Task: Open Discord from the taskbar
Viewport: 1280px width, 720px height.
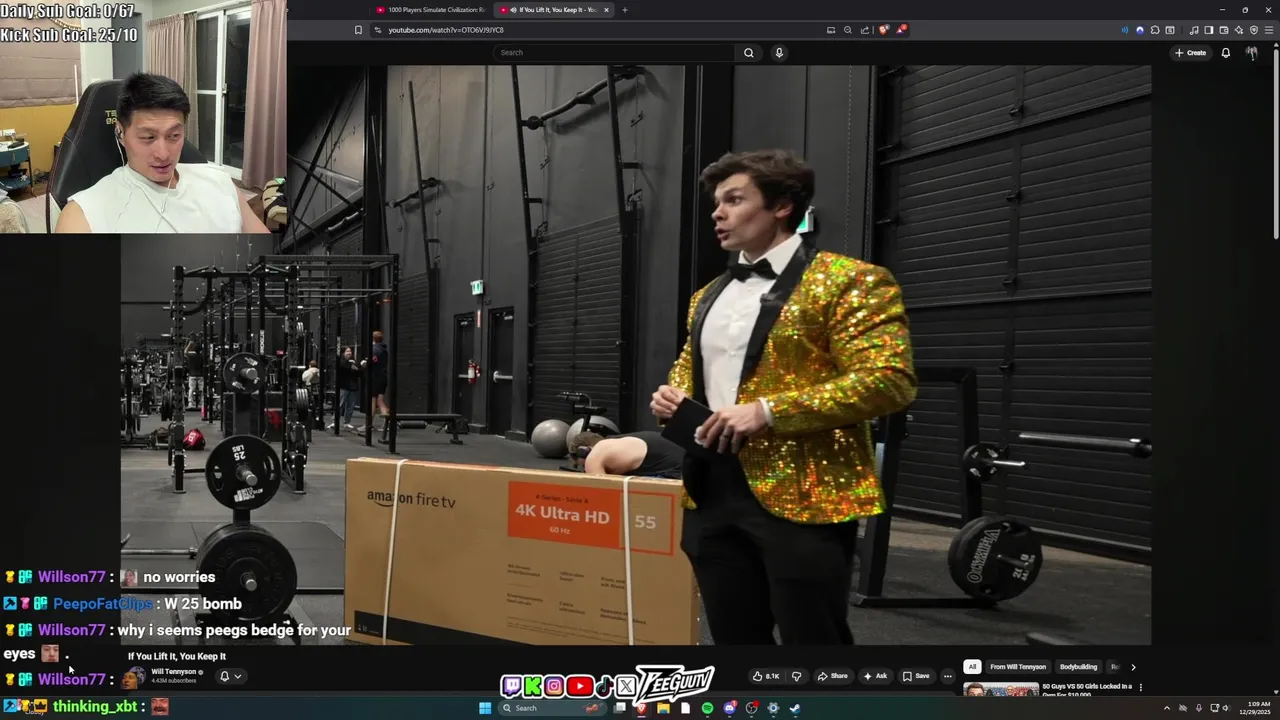Action: [x=730, y=708]
